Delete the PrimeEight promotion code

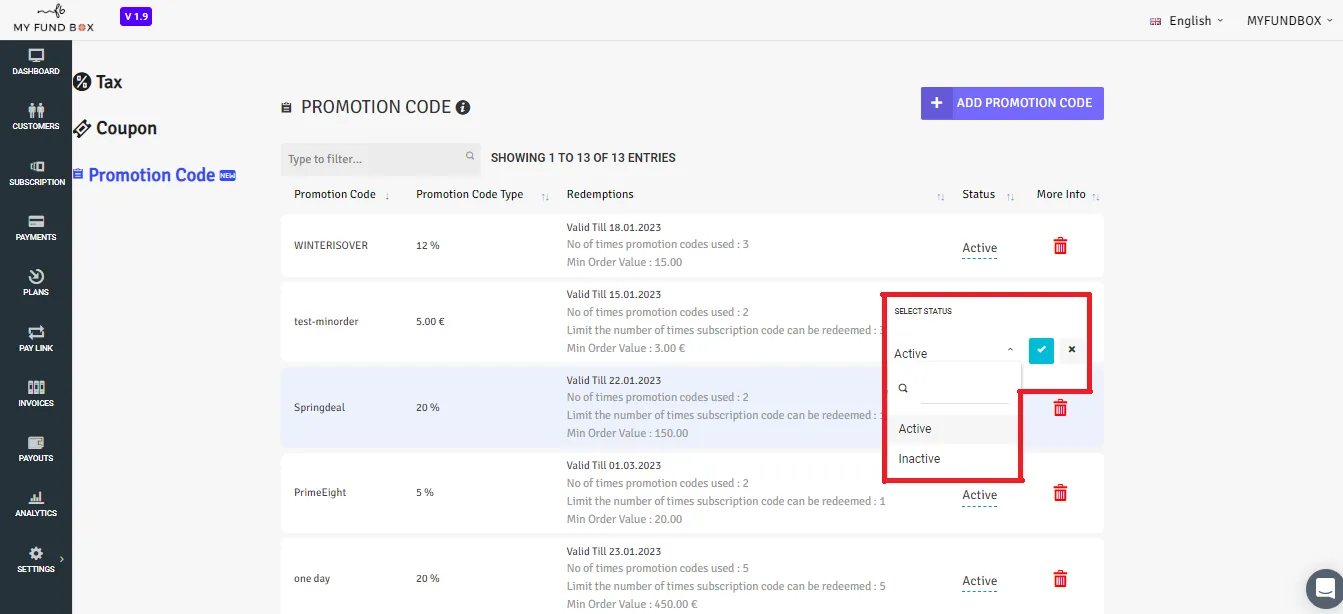point(1061,493)
